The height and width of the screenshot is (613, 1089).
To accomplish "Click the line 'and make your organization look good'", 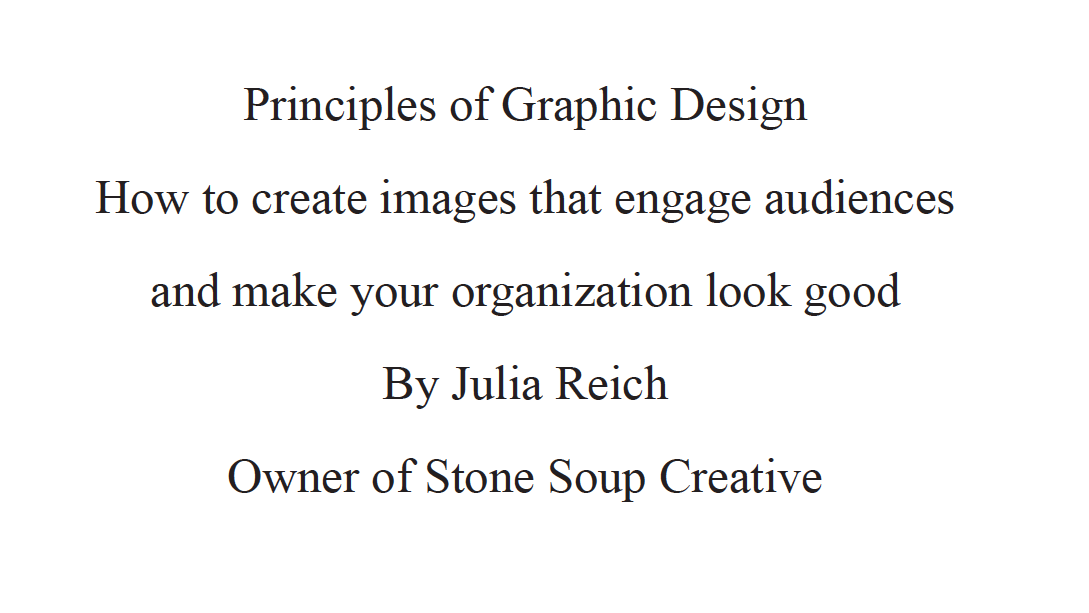I will pos(525,292).
